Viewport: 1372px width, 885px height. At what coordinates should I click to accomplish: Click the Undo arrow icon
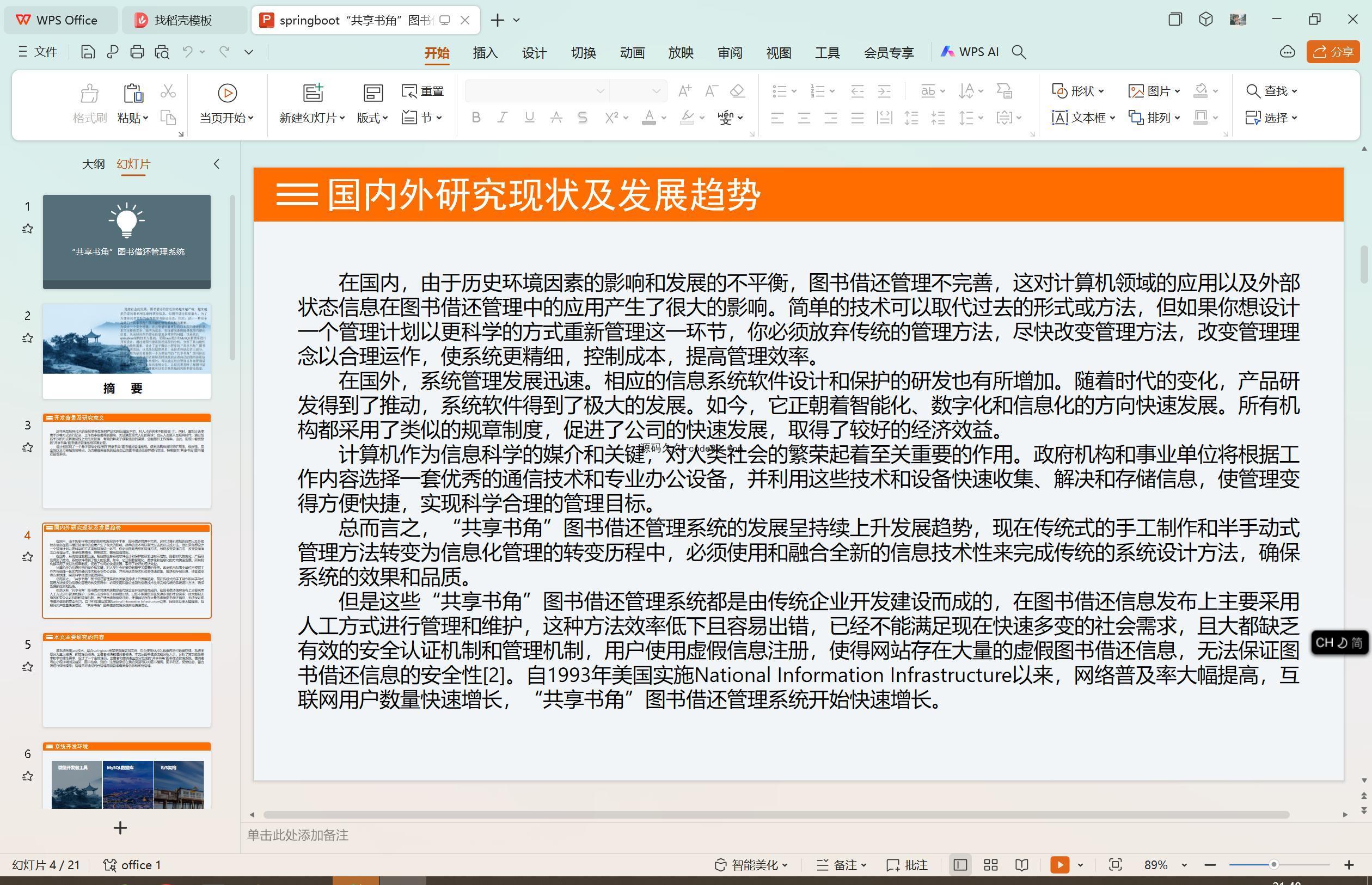pos(187,52)
